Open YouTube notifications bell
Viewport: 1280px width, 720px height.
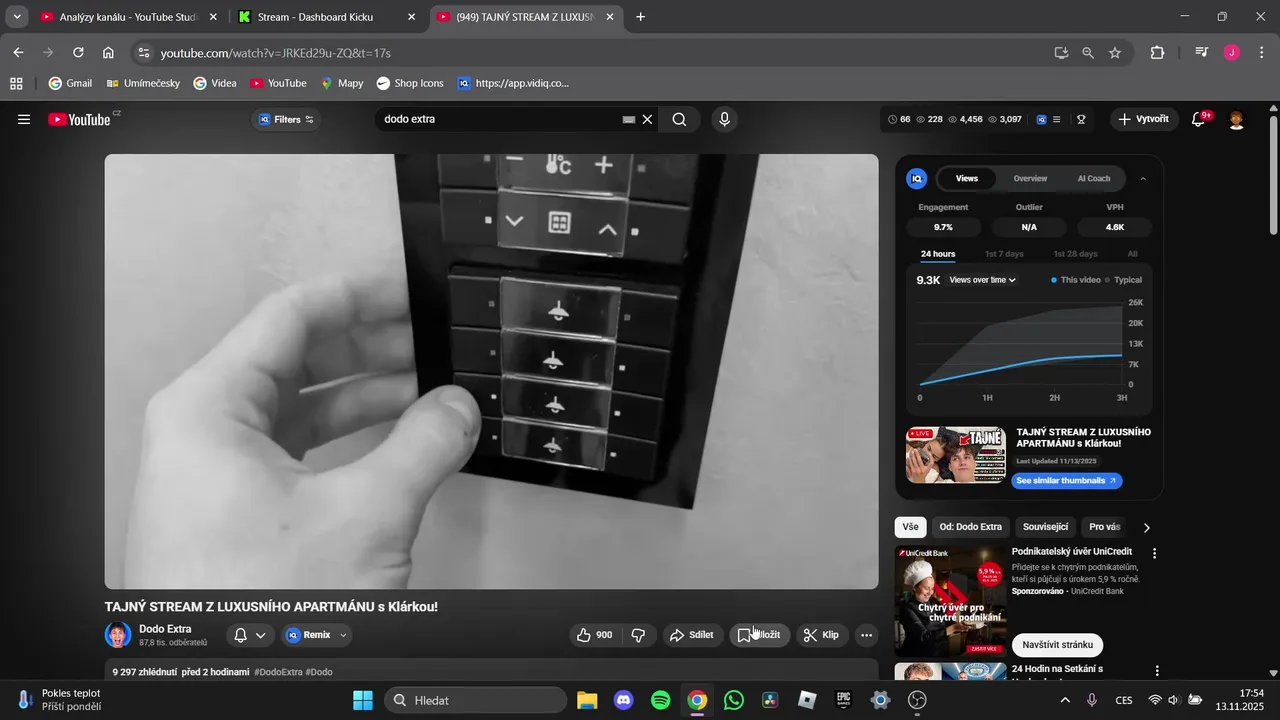1199,119
